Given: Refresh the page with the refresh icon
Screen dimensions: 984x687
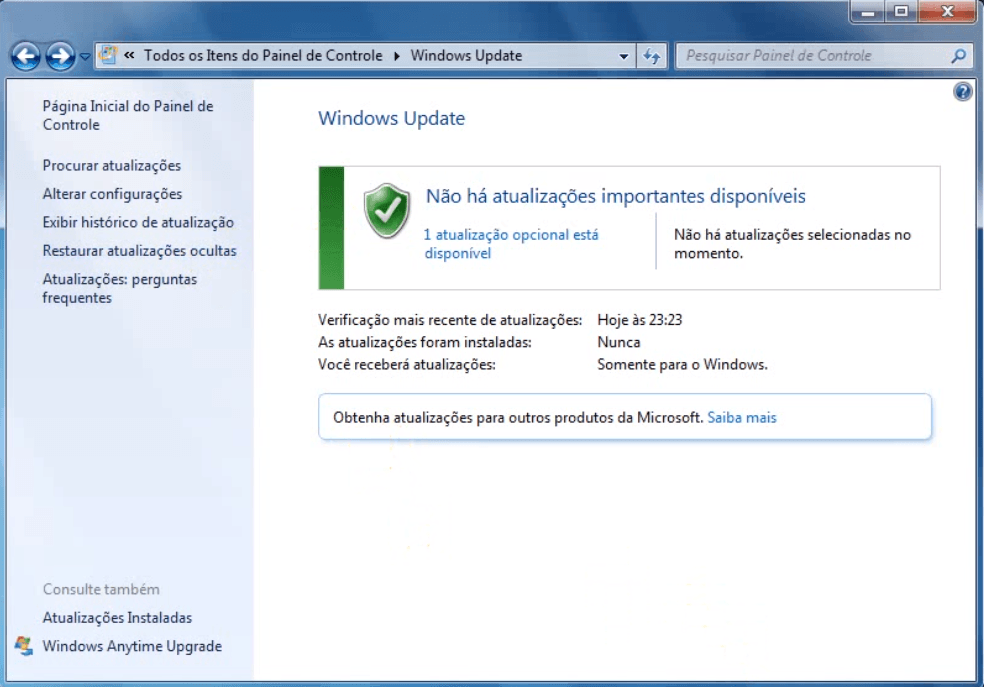Looking at the screenshot, I should 651,56.
